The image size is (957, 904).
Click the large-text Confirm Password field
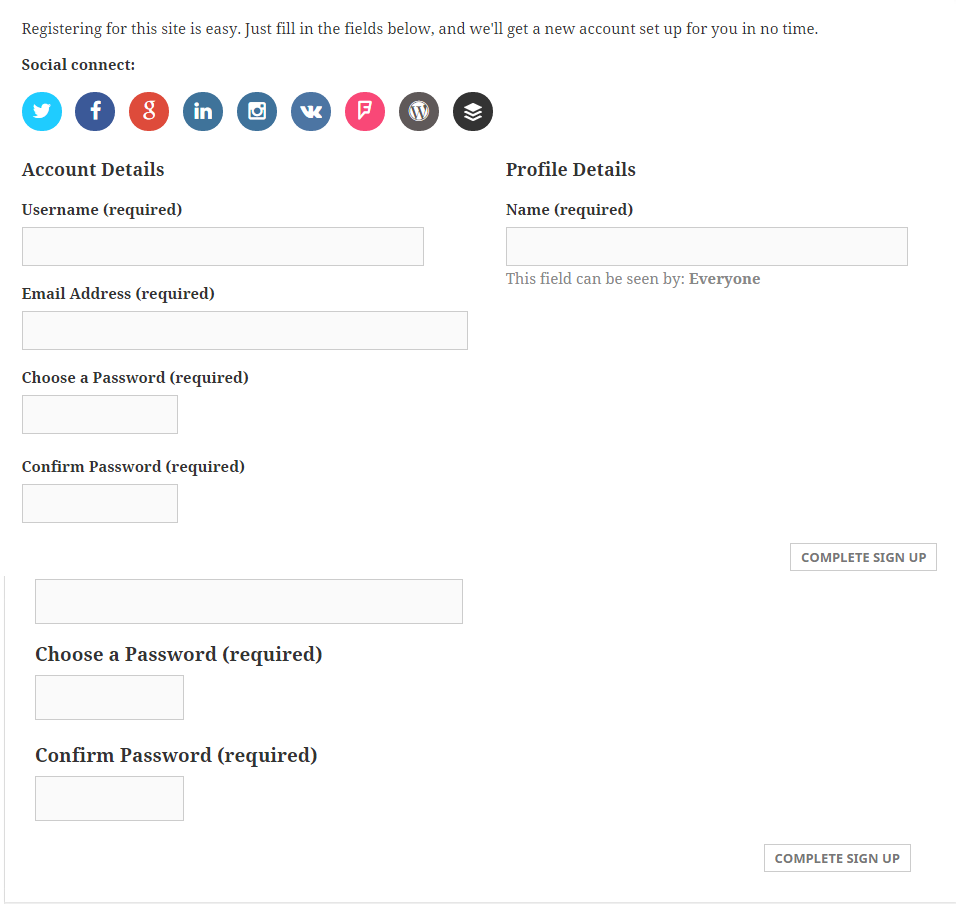click(x=109, y=798)
